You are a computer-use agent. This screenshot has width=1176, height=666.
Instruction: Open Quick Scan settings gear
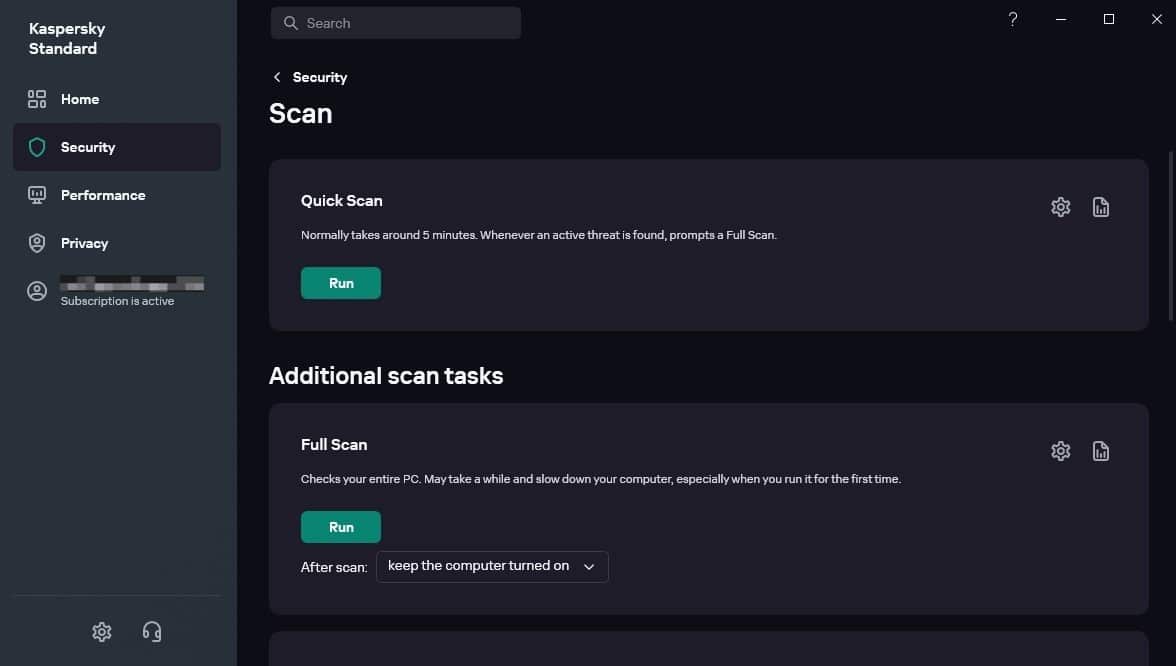[1060, 206]
